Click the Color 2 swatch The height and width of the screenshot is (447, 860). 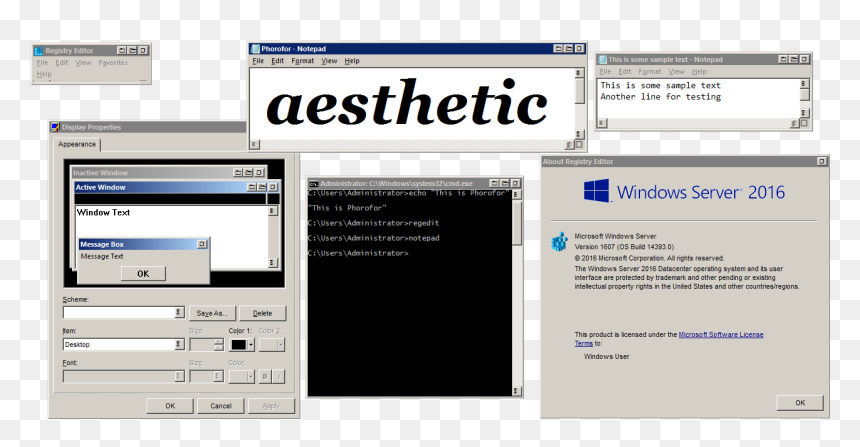tap(271, 345)
